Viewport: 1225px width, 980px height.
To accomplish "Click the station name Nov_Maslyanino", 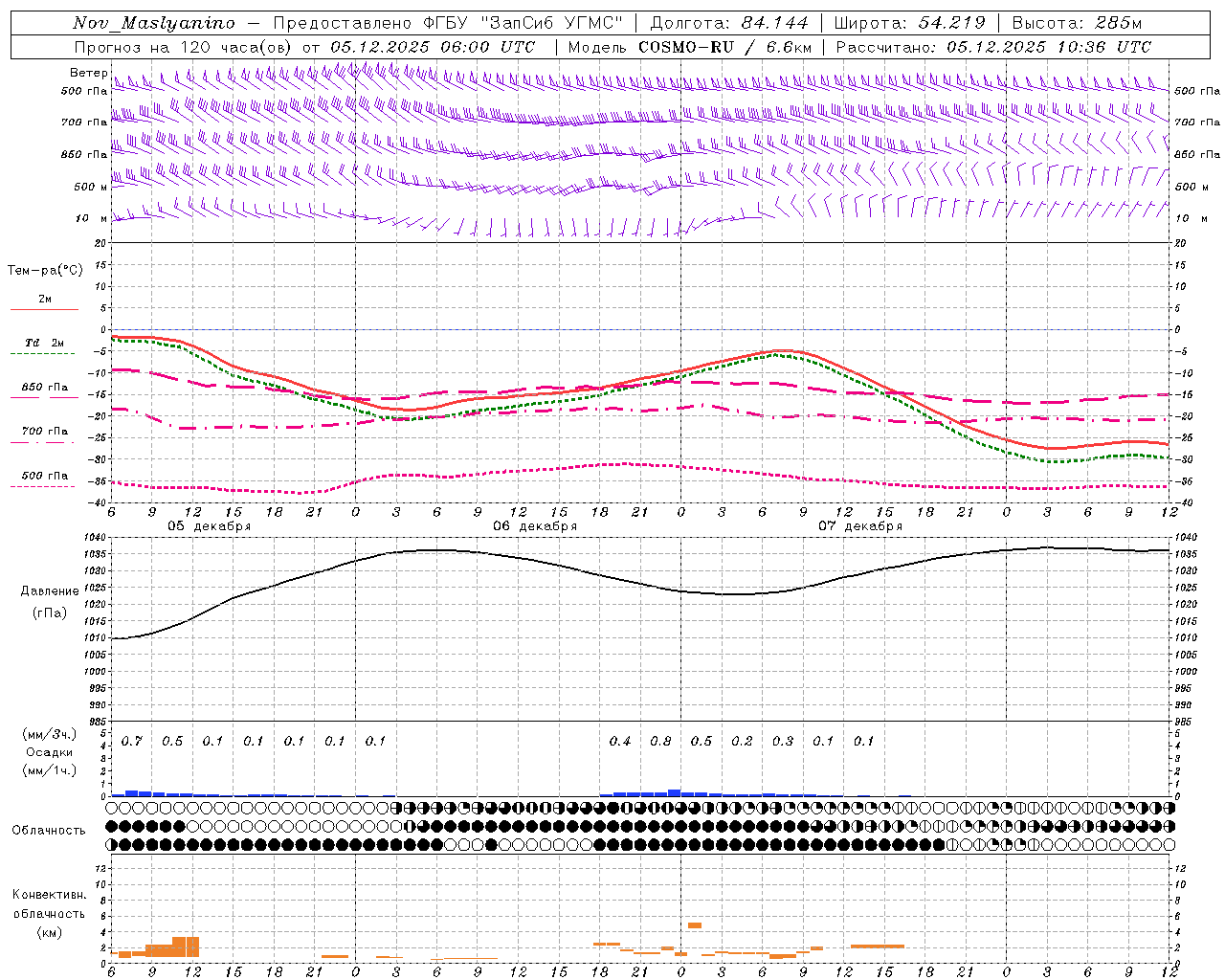I will (x=154, y=23).
